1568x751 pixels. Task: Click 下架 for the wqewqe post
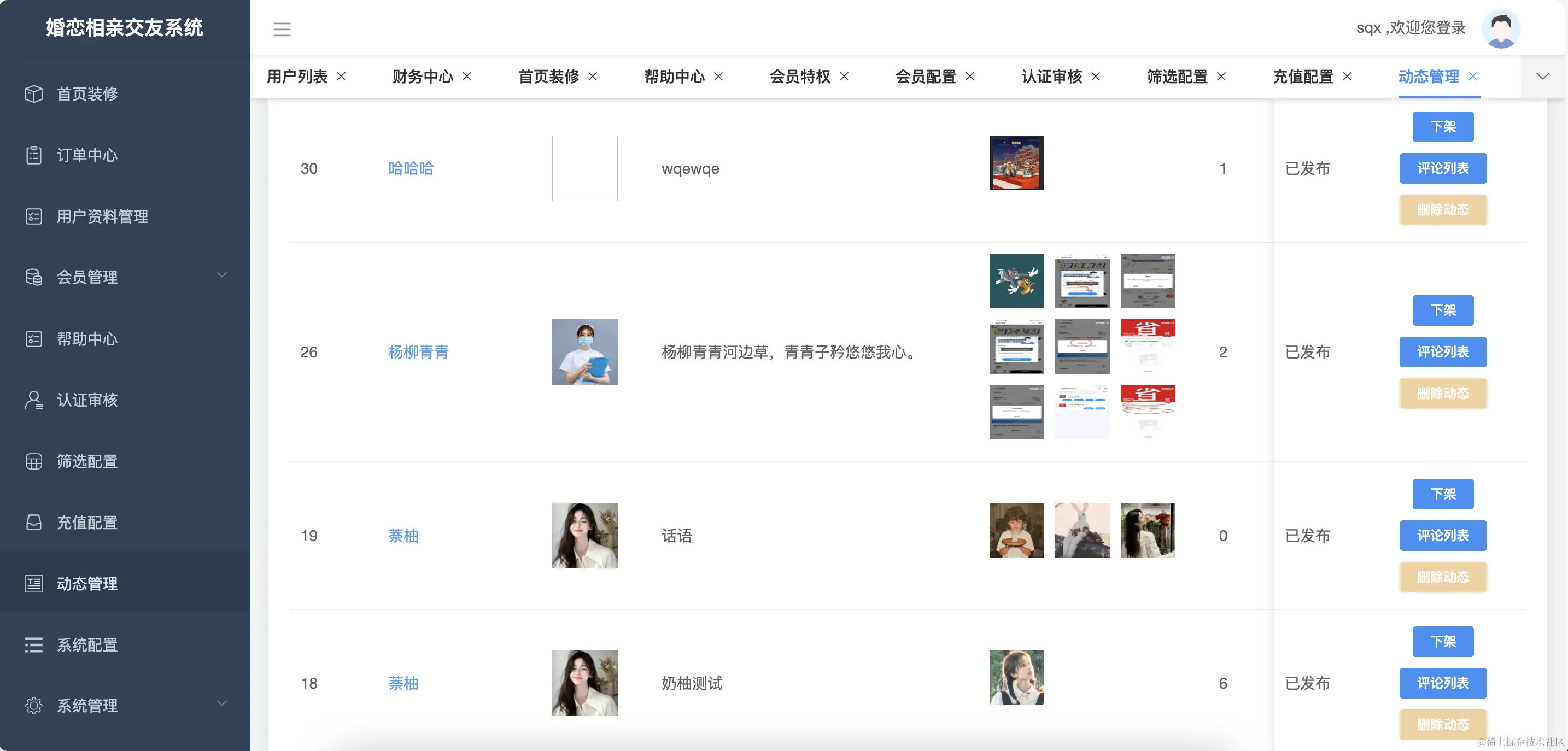tap(1443, 127)
